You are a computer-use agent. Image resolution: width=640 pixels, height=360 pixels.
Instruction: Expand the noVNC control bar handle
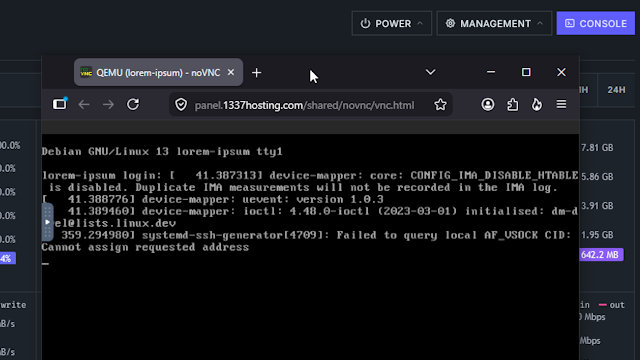click(47, 222)
